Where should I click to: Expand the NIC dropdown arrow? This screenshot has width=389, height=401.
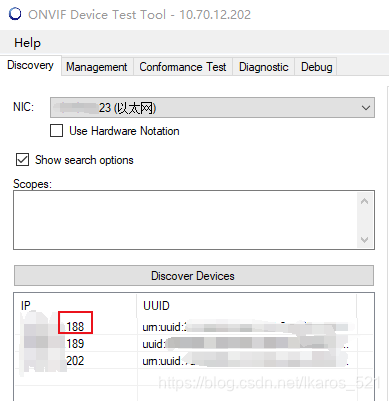[x=366, y=108]
